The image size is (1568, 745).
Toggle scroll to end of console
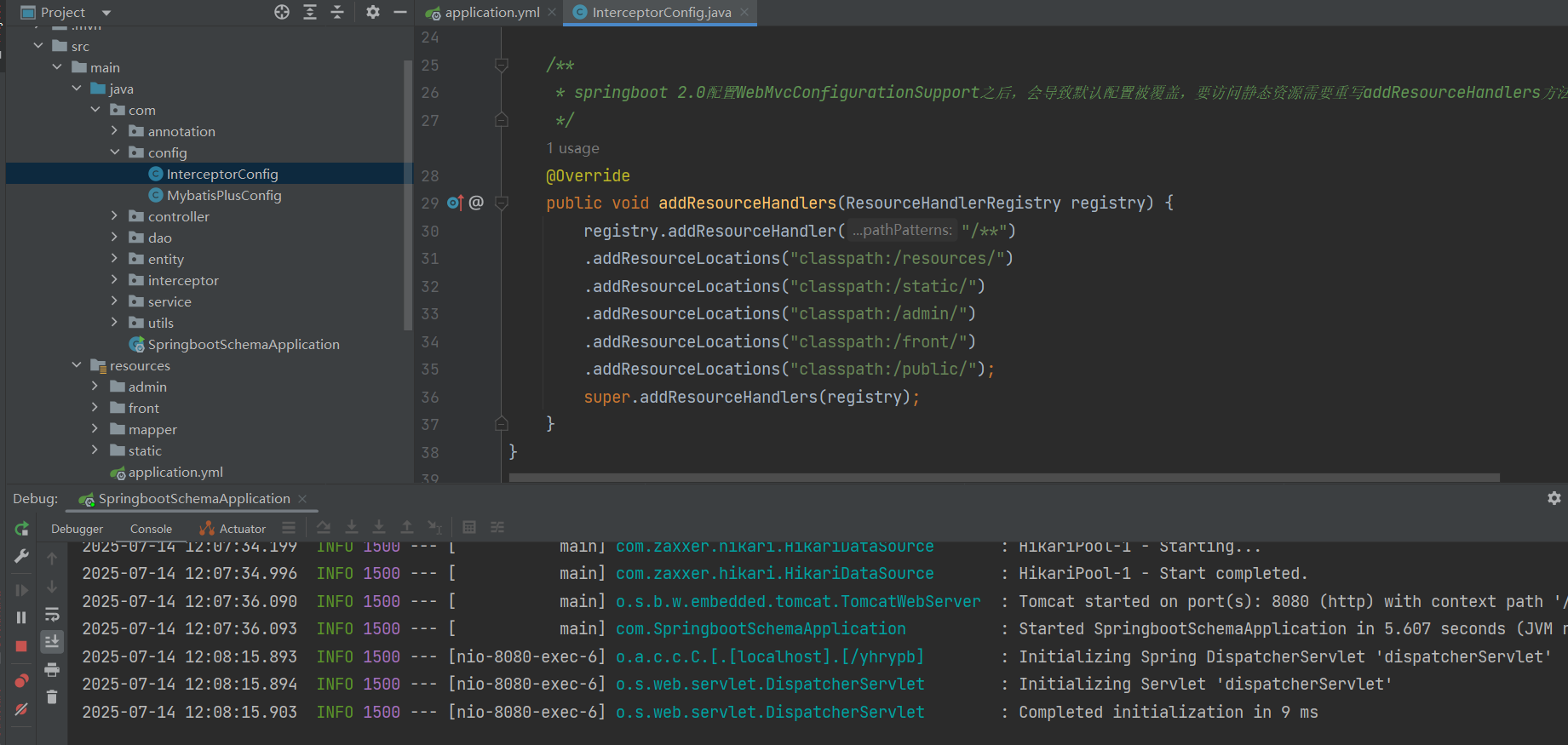[52, 641]
